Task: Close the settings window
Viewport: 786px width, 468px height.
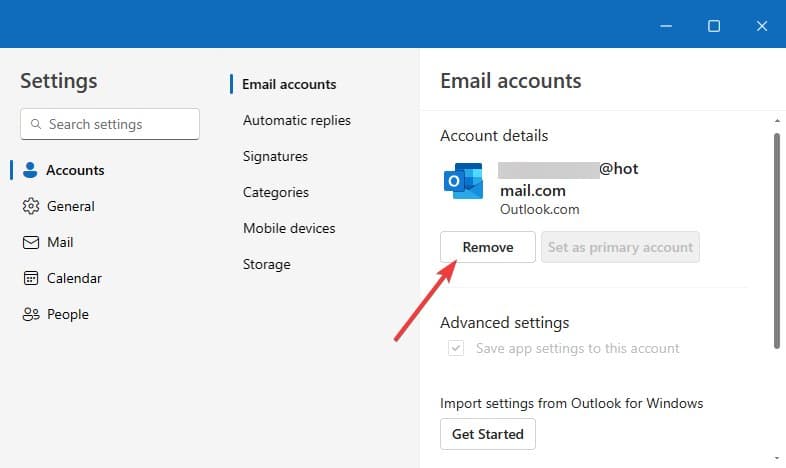Action: (761, 26)
